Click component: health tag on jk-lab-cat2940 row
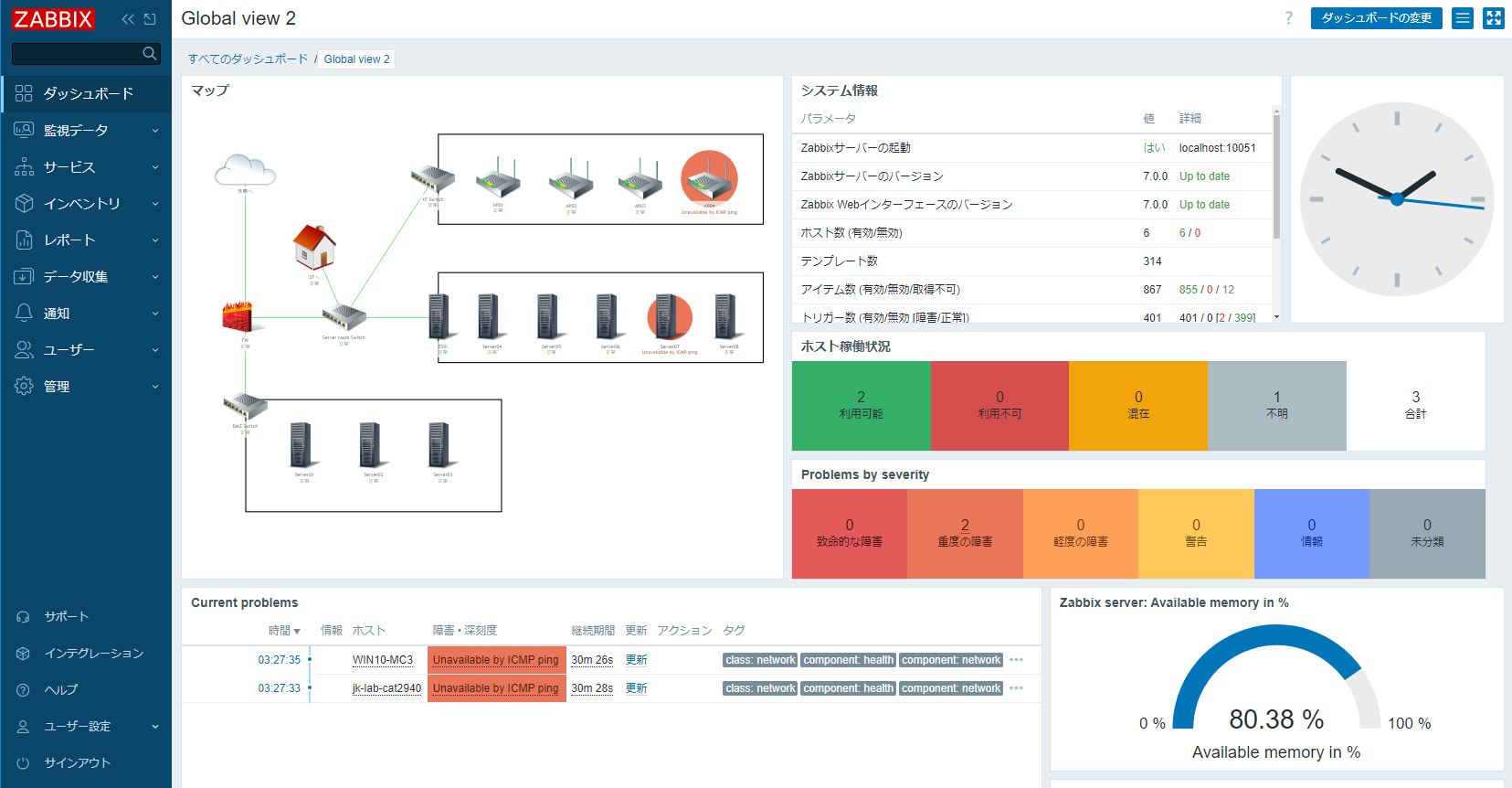 point(849,688)
